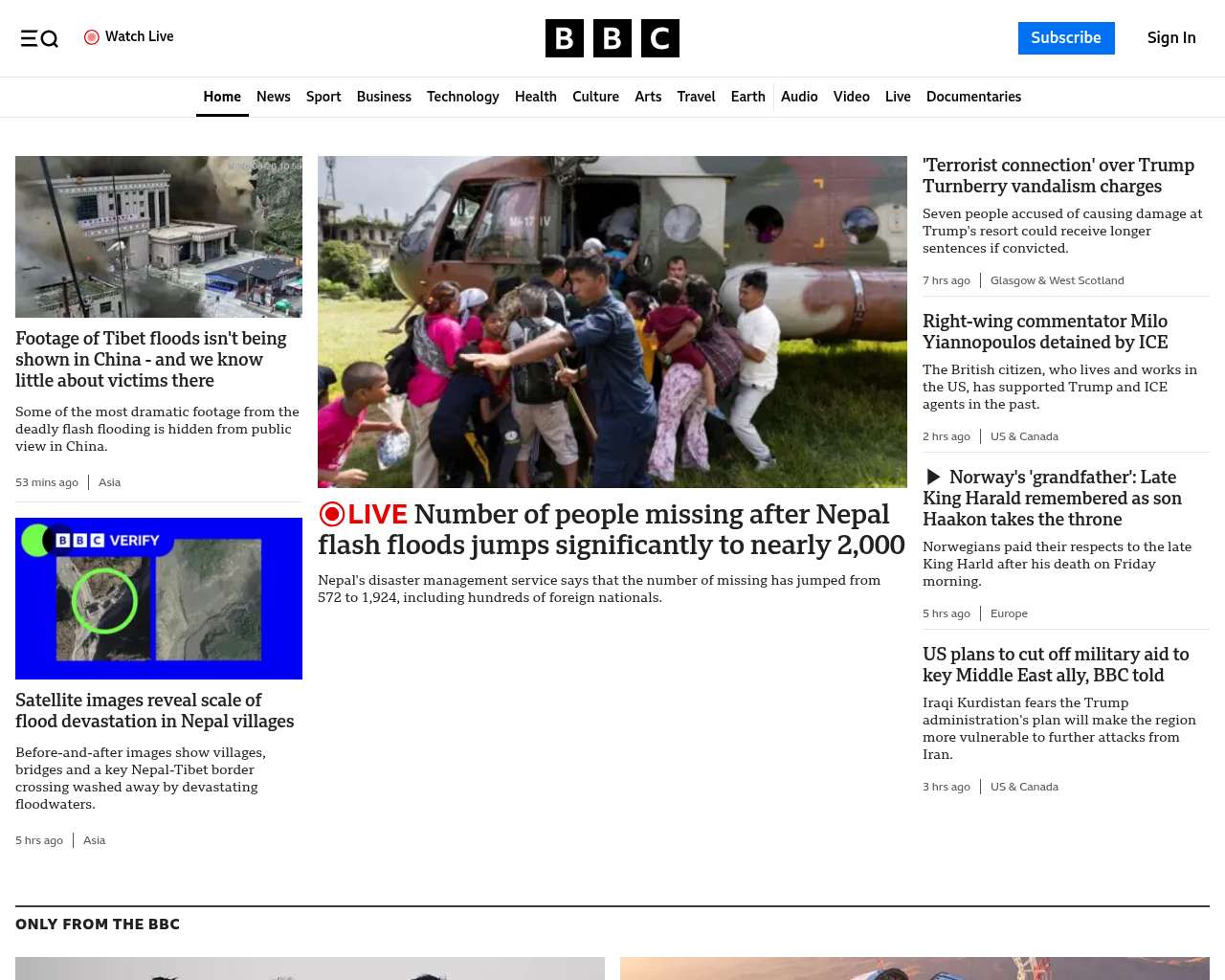
Task: Open BBC Verify satellite image thumbnail
Action: coord(159,598)
